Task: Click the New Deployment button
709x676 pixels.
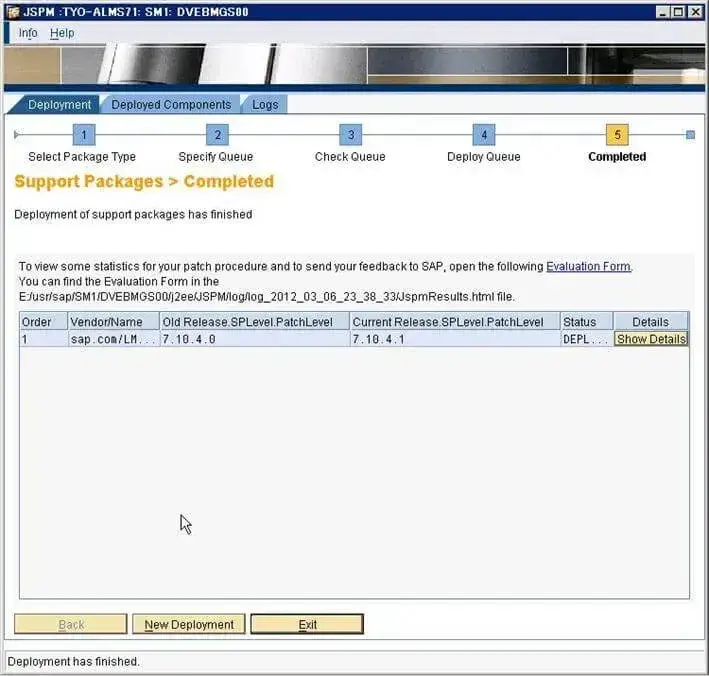Action: coord(189,624)
